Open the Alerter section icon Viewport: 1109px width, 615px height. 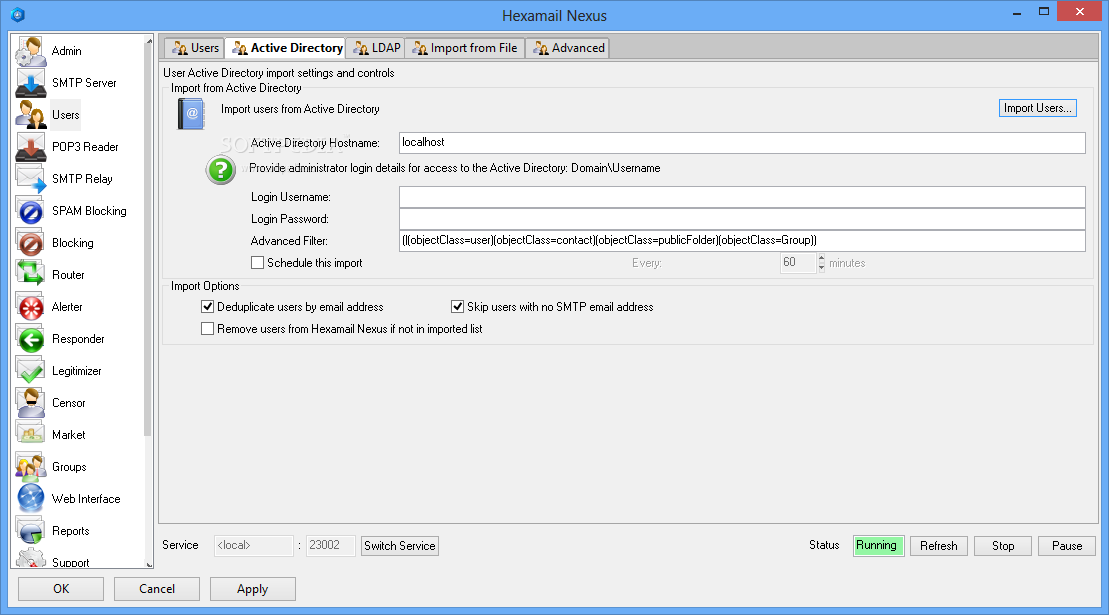[31, 307]
